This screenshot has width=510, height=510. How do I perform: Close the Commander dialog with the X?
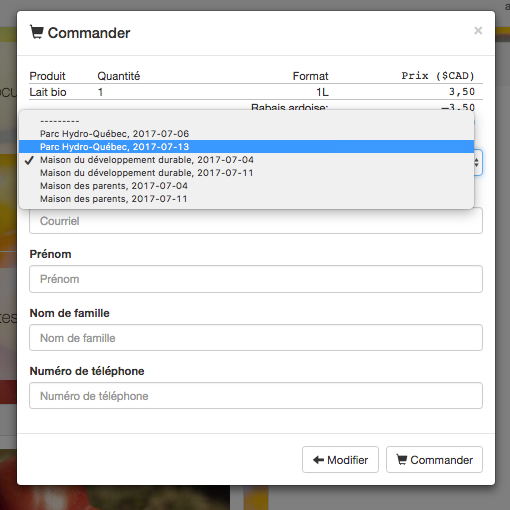[x=478, y=31]
